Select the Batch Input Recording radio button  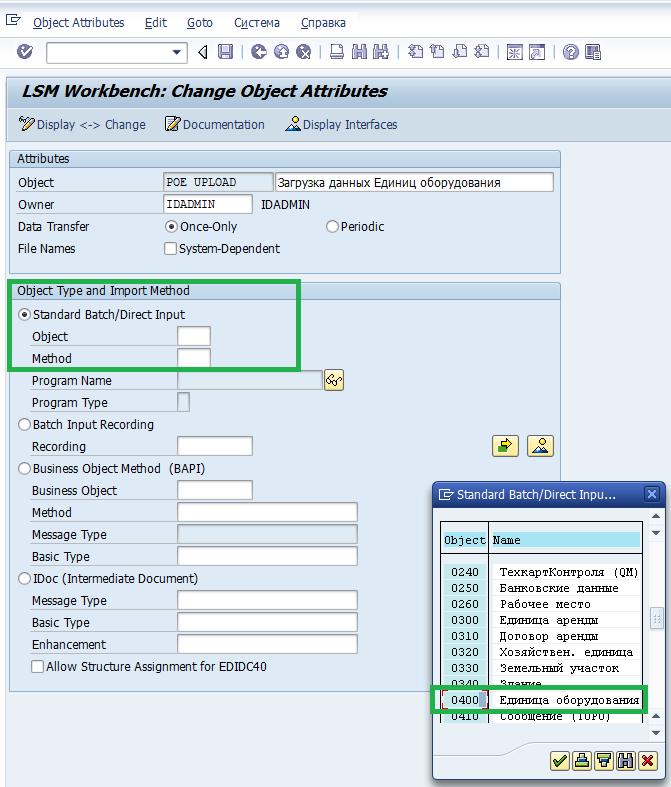[x=24, y=425]
